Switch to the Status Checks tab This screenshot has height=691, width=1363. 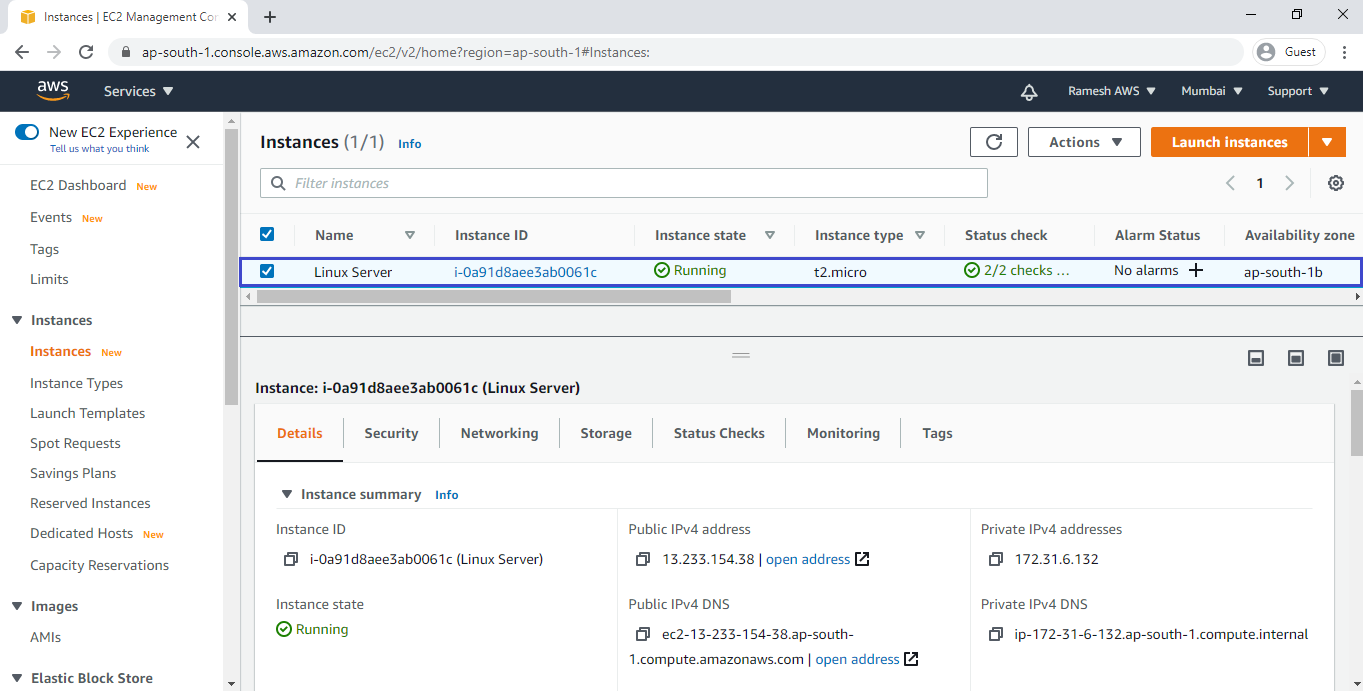pos(719,433)
